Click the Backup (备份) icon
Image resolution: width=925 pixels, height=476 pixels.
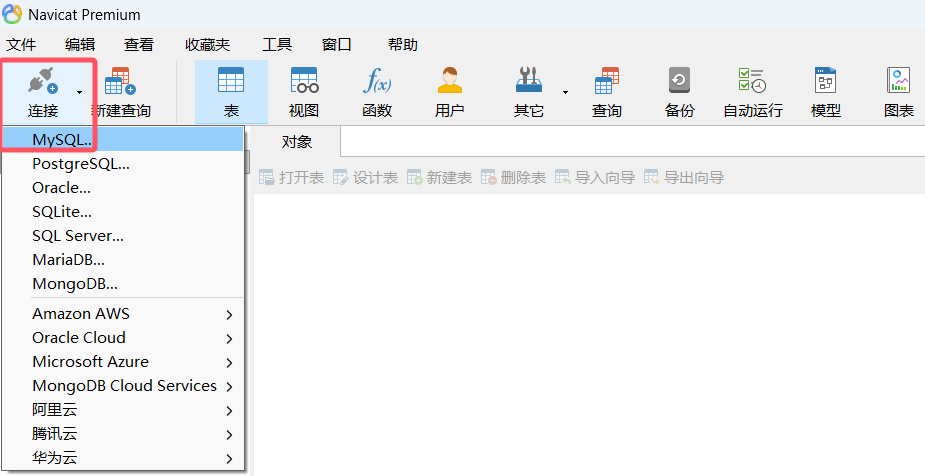click(680, 80)
